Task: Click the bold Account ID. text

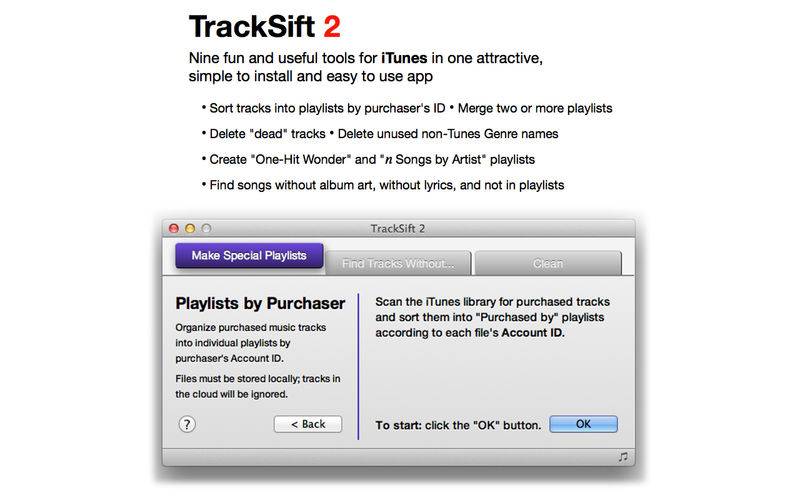Action: 533,333
